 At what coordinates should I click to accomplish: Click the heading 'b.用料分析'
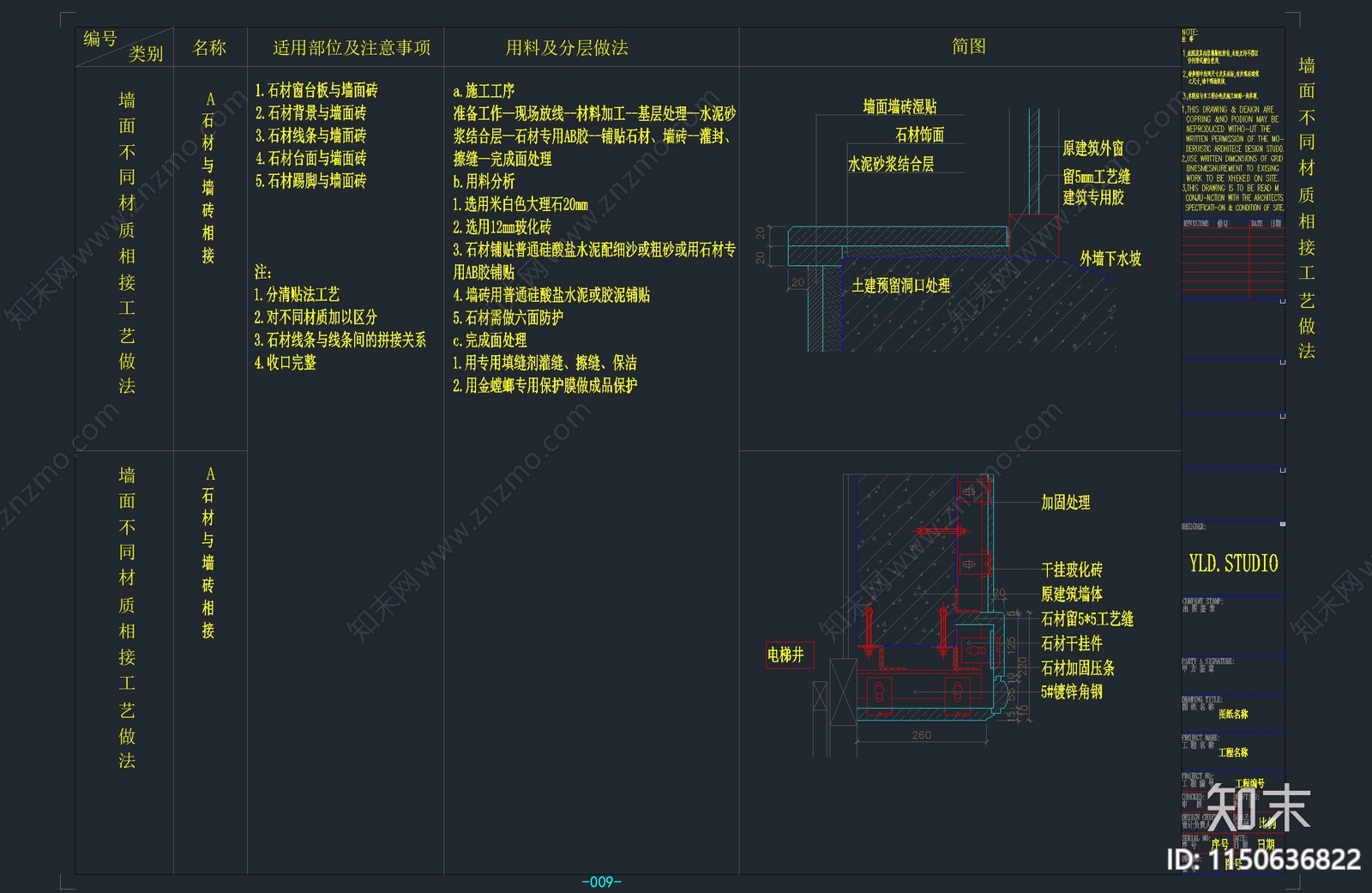tap(484, 182)
